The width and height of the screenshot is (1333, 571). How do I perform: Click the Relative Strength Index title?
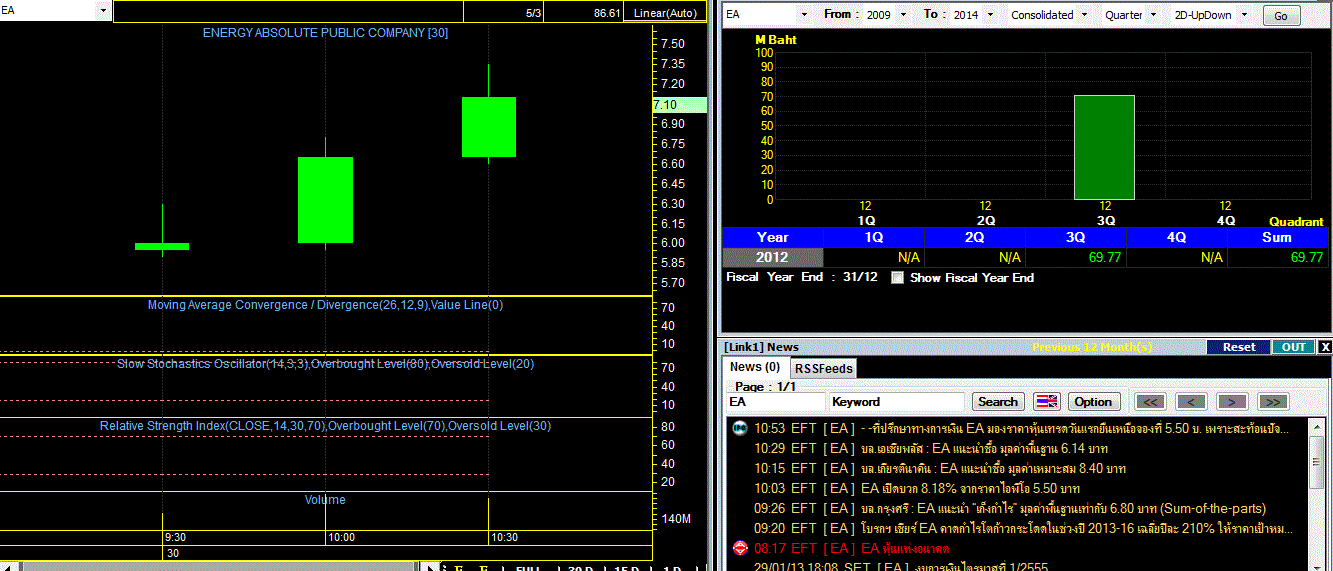[x=325, y=426]
